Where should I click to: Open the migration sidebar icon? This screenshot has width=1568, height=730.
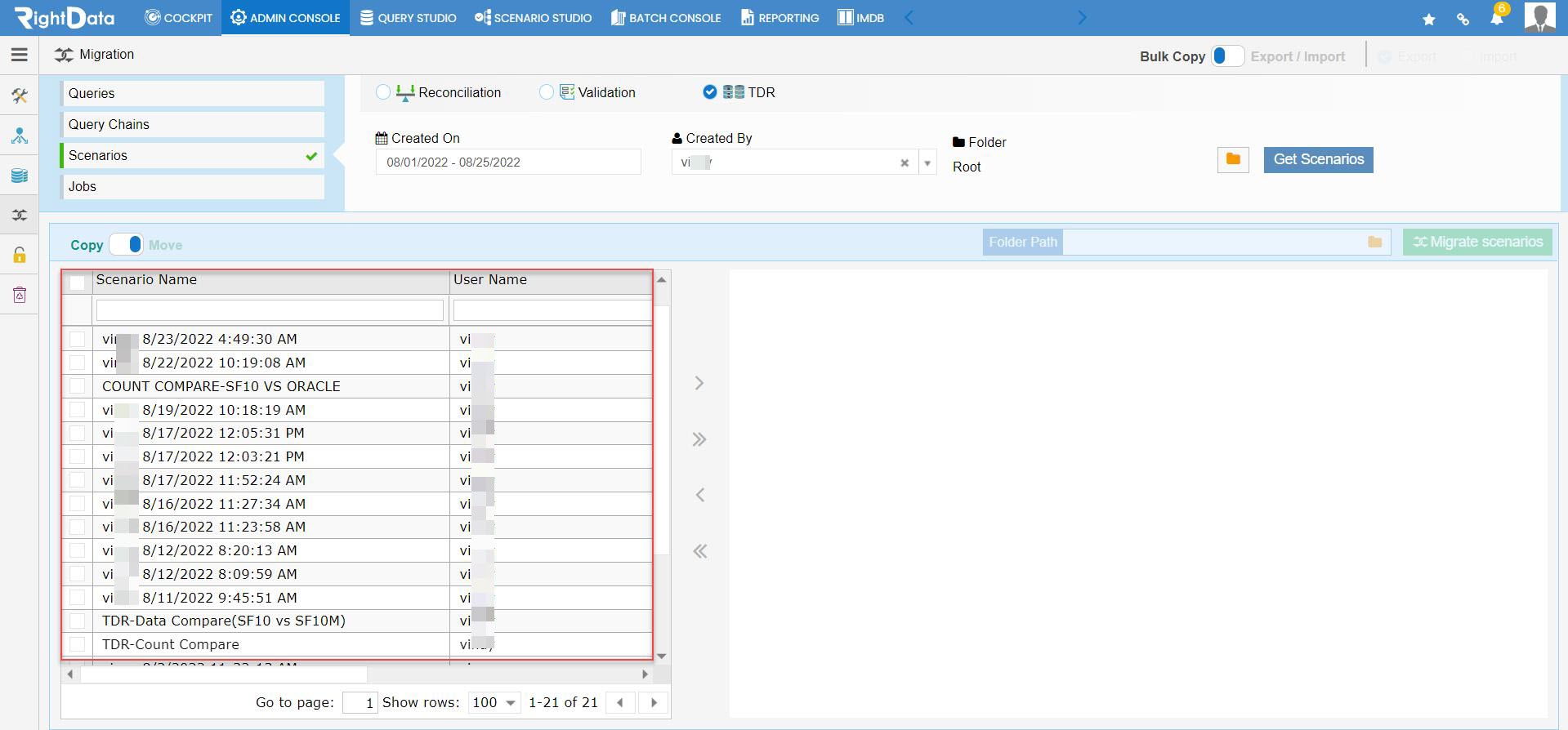coord(20,215)
